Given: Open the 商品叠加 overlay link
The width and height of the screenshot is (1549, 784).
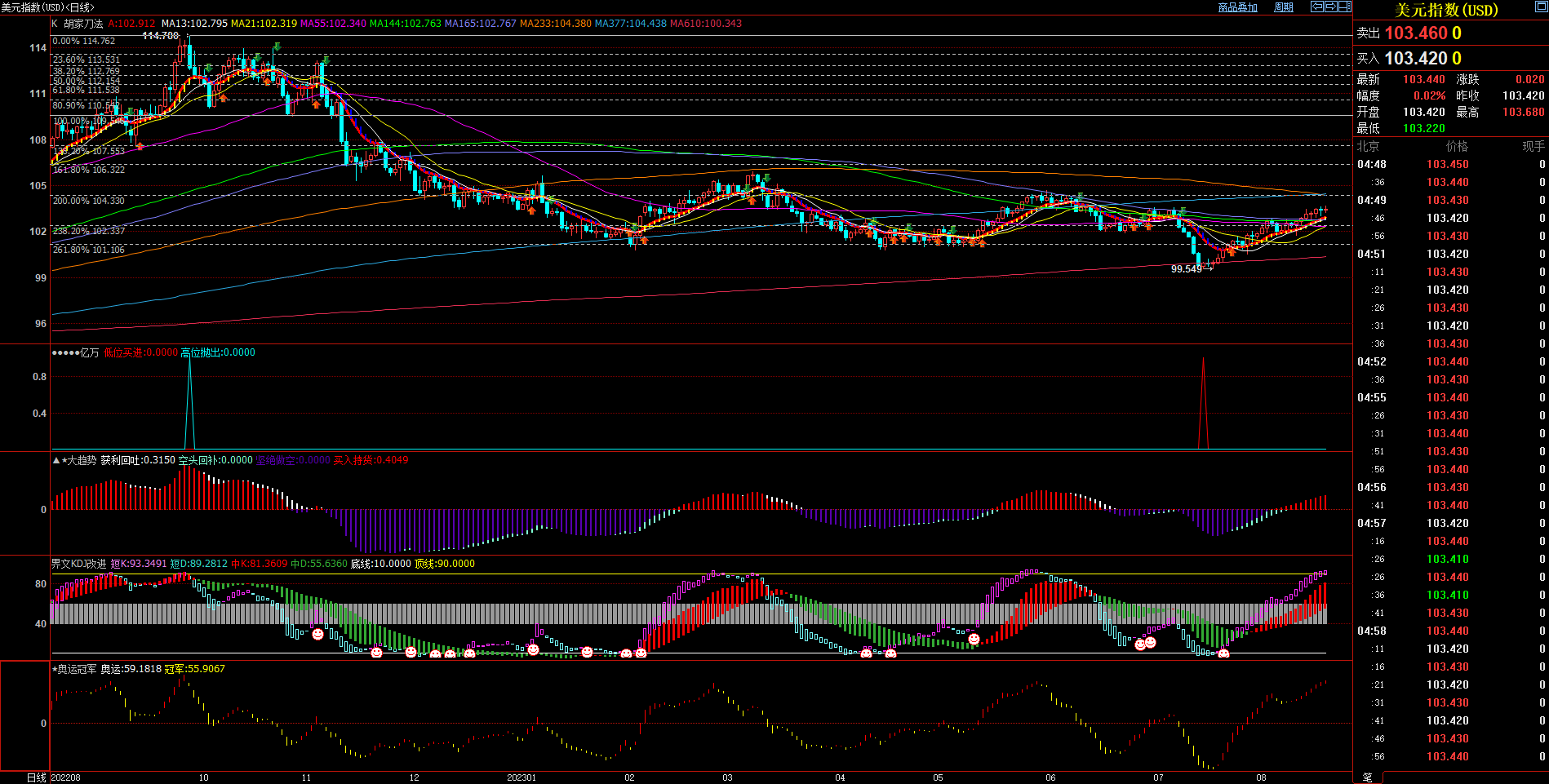Looking at the screenshot, I should [1237, 7].
